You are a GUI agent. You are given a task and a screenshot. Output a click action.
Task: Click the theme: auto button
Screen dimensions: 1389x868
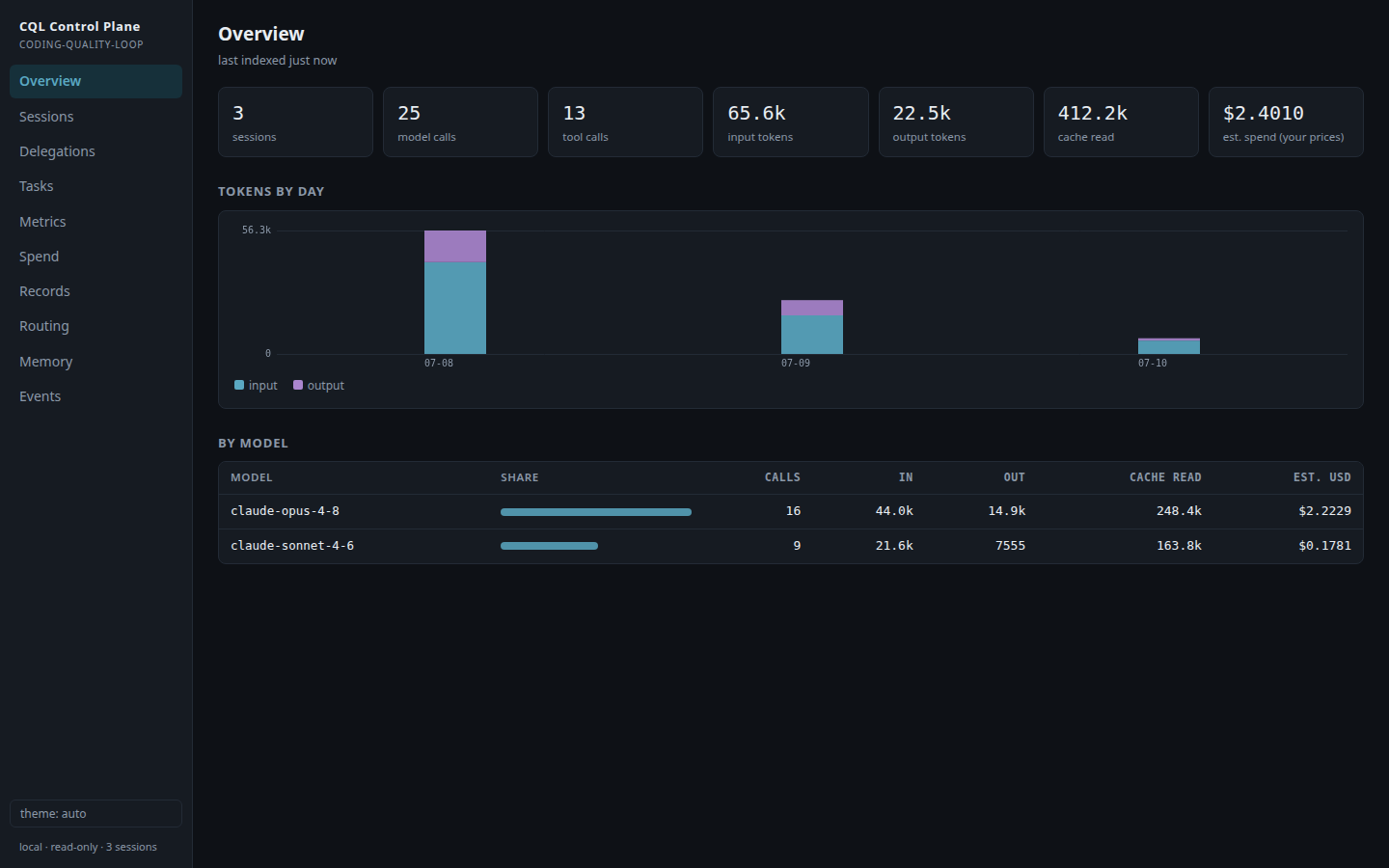[x=95, y=813]
